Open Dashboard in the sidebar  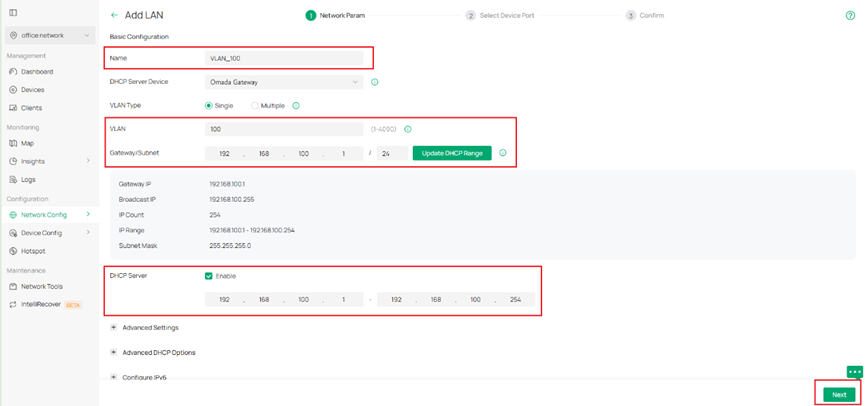tap(37, 72)
